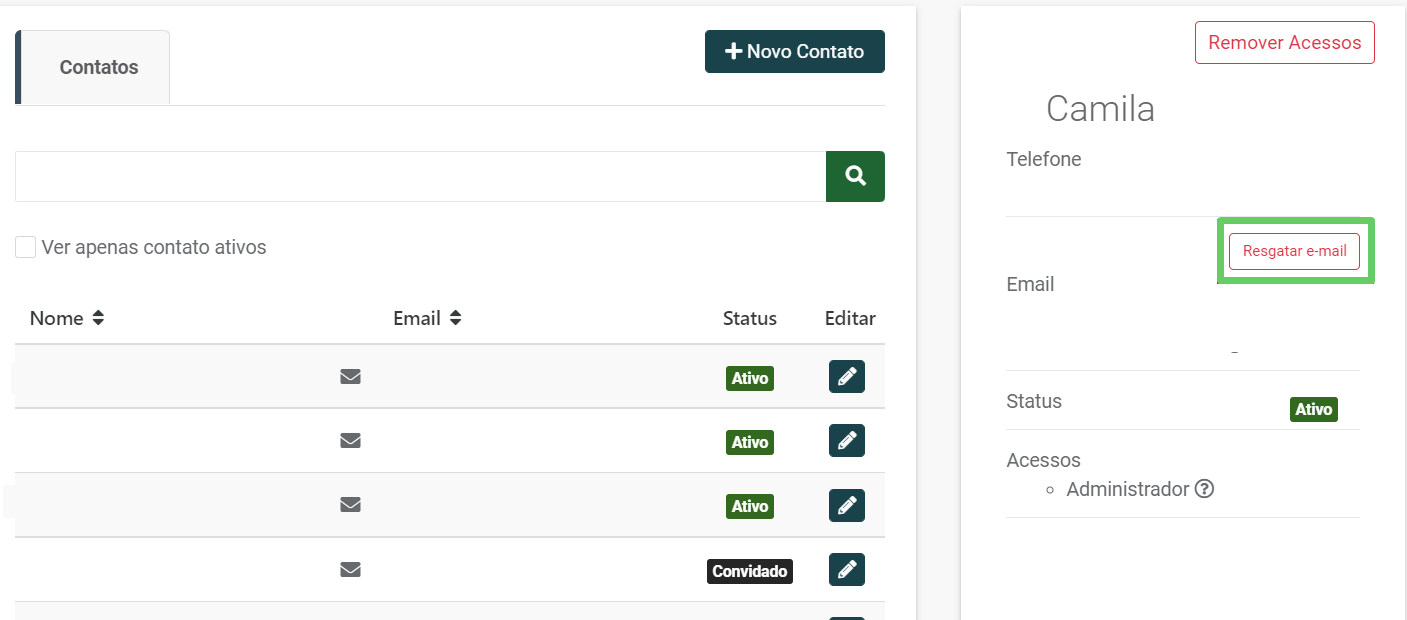
Task: Edit the Convidado contact with its pencil button
Action: [847, 569]
